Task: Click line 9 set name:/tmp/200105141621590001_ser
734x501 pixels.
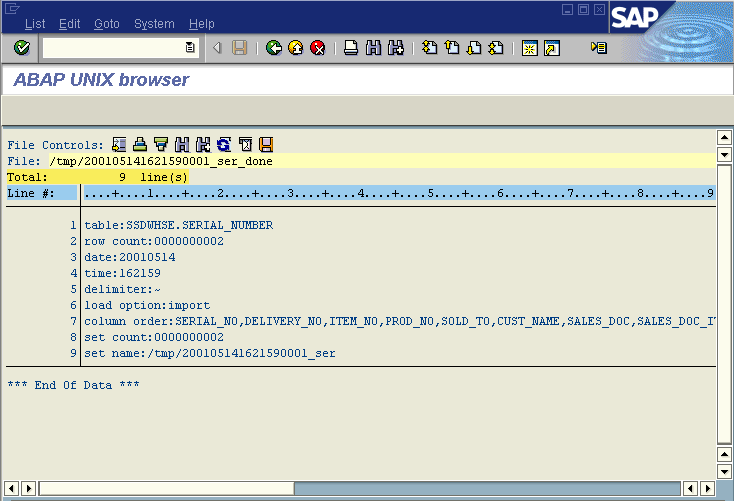Action: tap(210, 353)
